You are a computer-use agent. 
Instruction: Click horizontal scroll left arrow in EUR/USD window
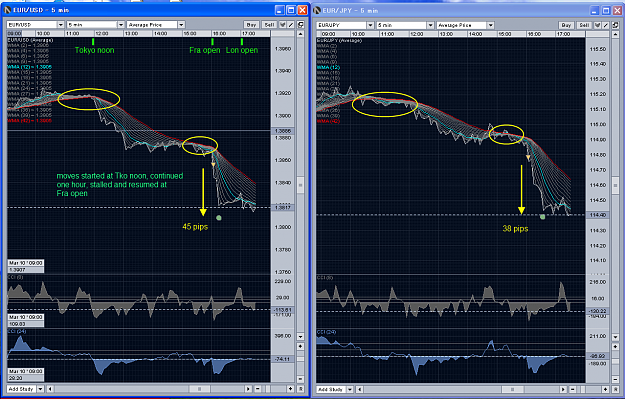[x=50, y=389]
